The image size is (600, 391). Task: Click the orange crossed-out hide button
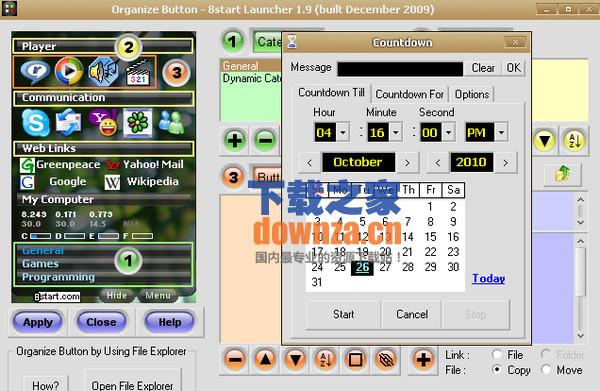385,360
